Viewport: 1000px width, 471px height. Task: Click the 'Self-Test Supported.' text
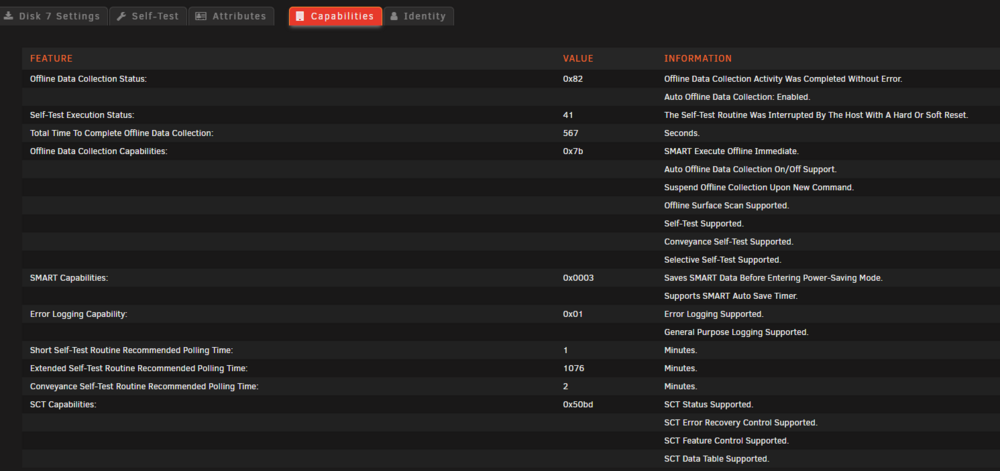point(703,224)
